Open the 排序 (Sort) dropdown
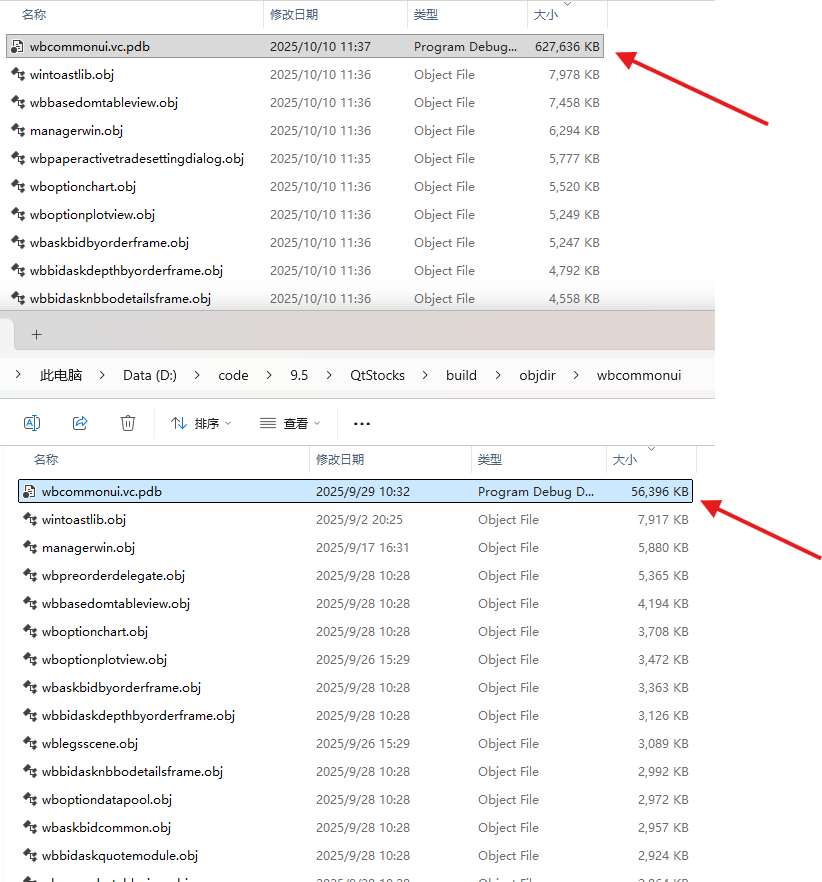The height and width of the screenshot is (882, 822). (x=201, y=424)
